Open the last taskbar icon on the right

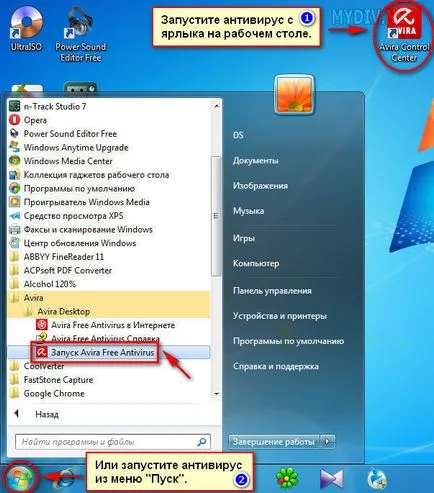377,479
